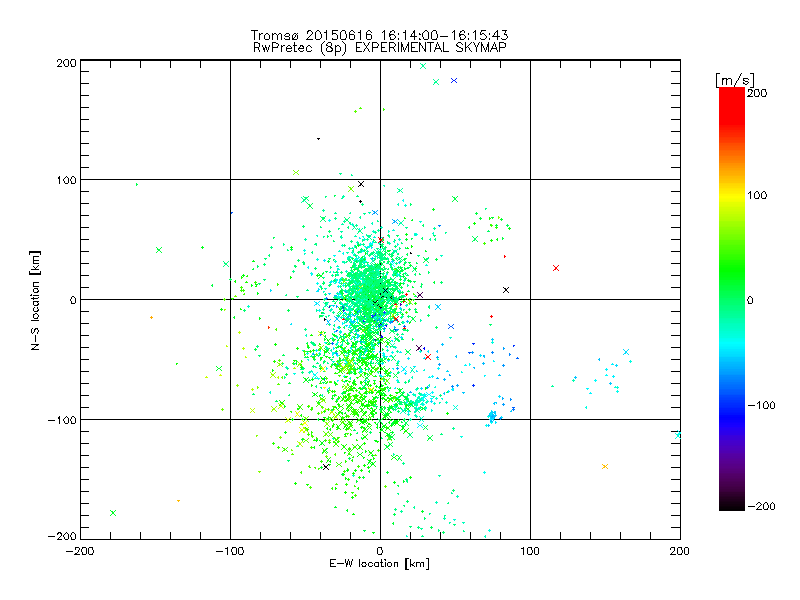Click the '0' tick on the E-W axis
Image resolution: width=800 pixels, height=600 pixels.
click(380, 551)
